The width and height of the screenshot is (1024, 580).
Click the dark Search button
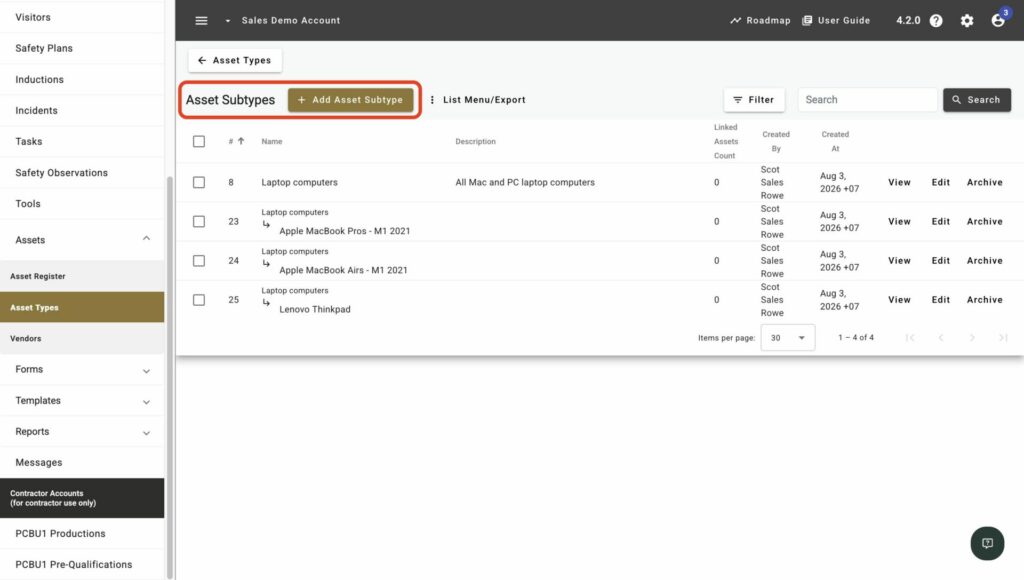point(976,100)
